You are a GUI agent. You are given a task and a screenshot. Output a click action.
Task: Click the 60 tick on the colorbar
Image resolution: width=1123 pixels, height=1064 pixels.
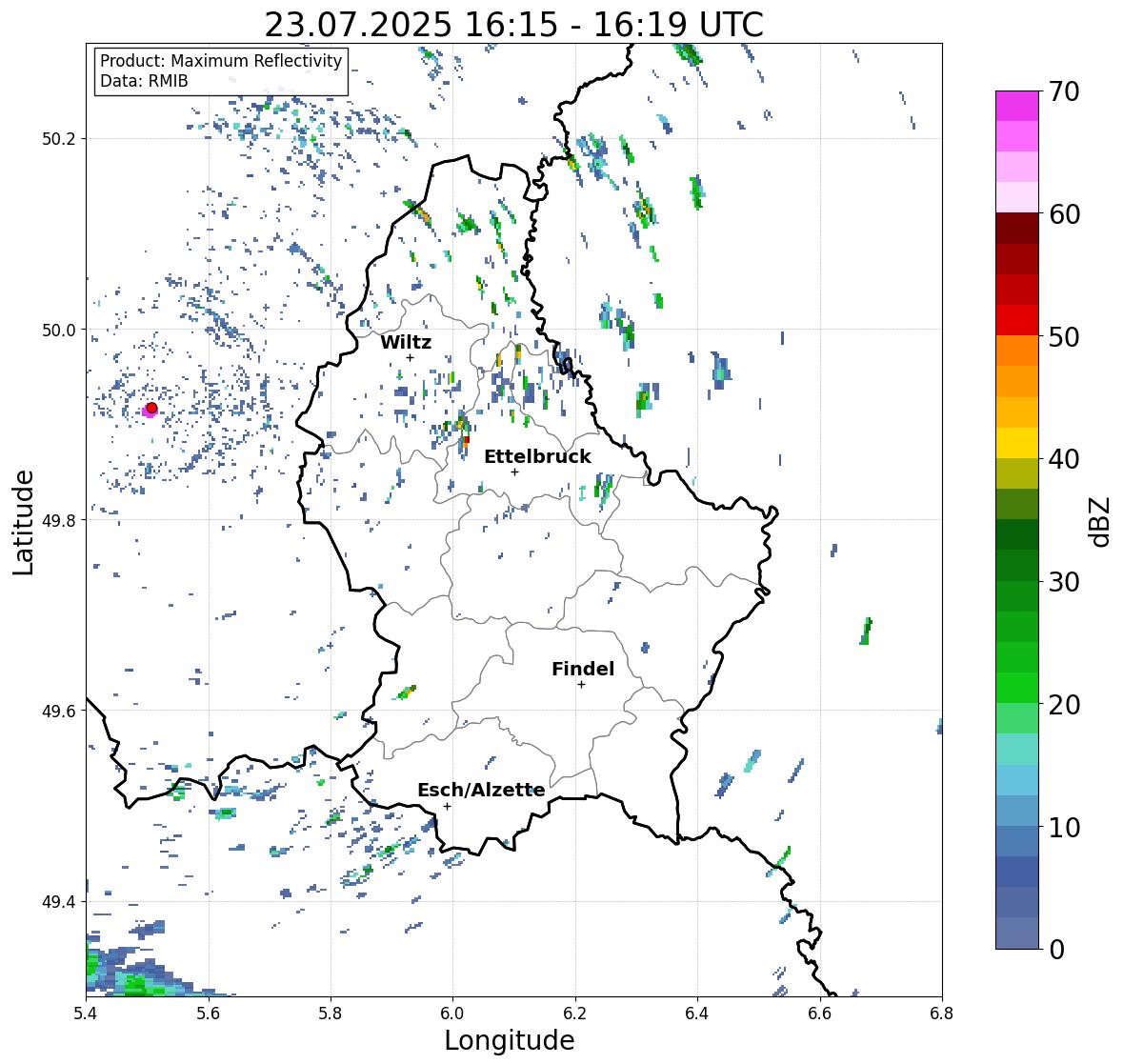[1064, 213]
